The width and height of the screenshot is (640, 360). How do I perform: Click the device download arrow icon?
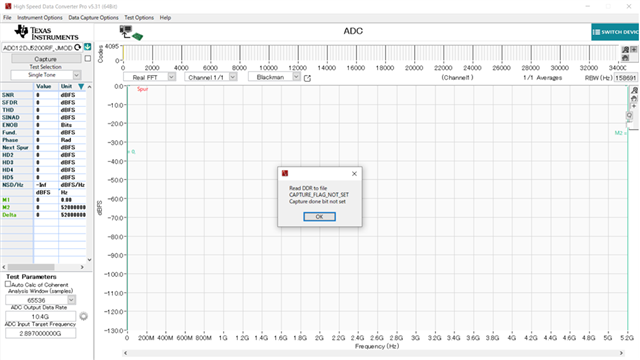pyautogui.click(x=87, y=47)
